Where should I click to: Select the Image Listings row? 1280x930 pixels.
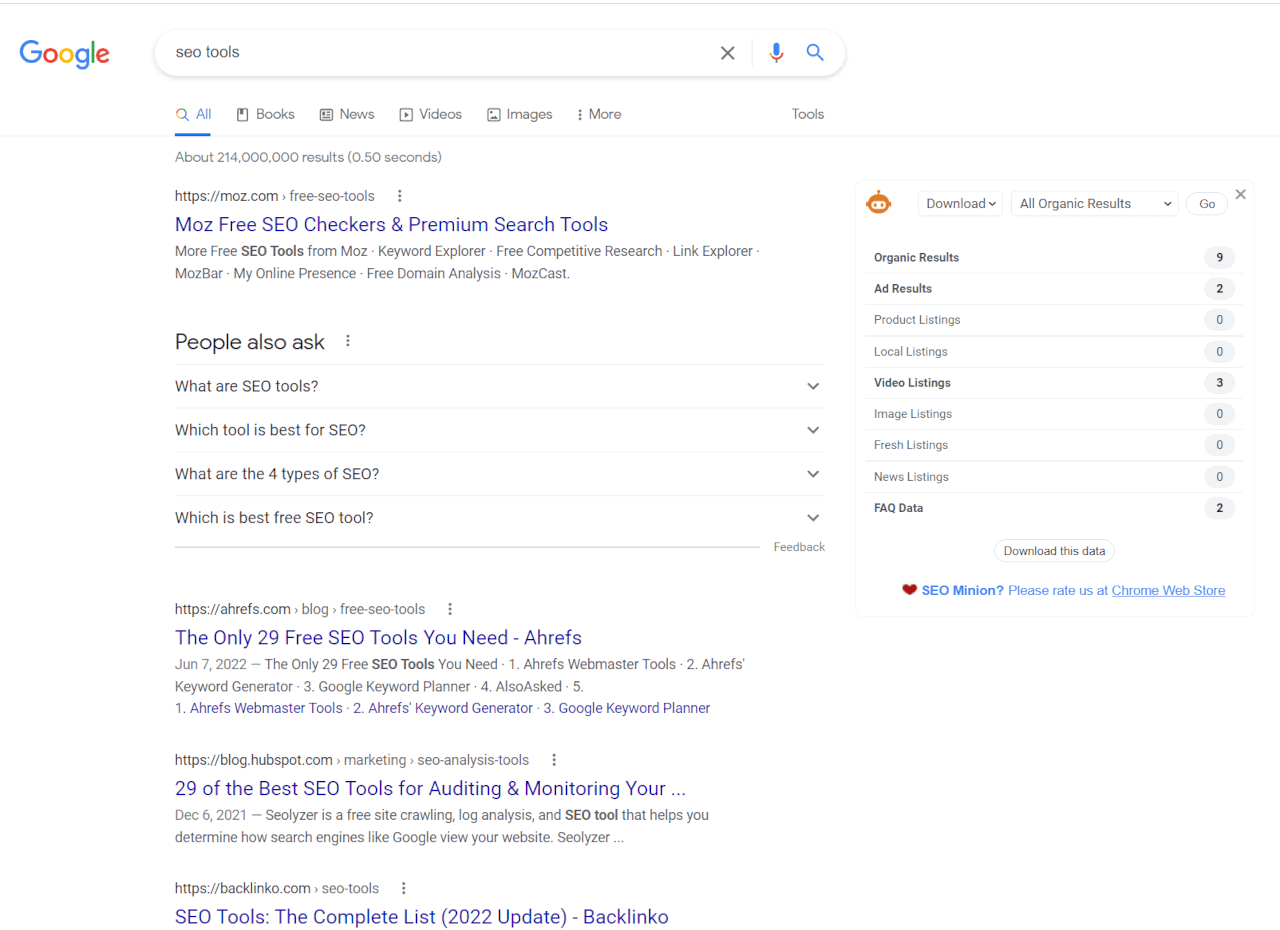tap(1054, 414)
